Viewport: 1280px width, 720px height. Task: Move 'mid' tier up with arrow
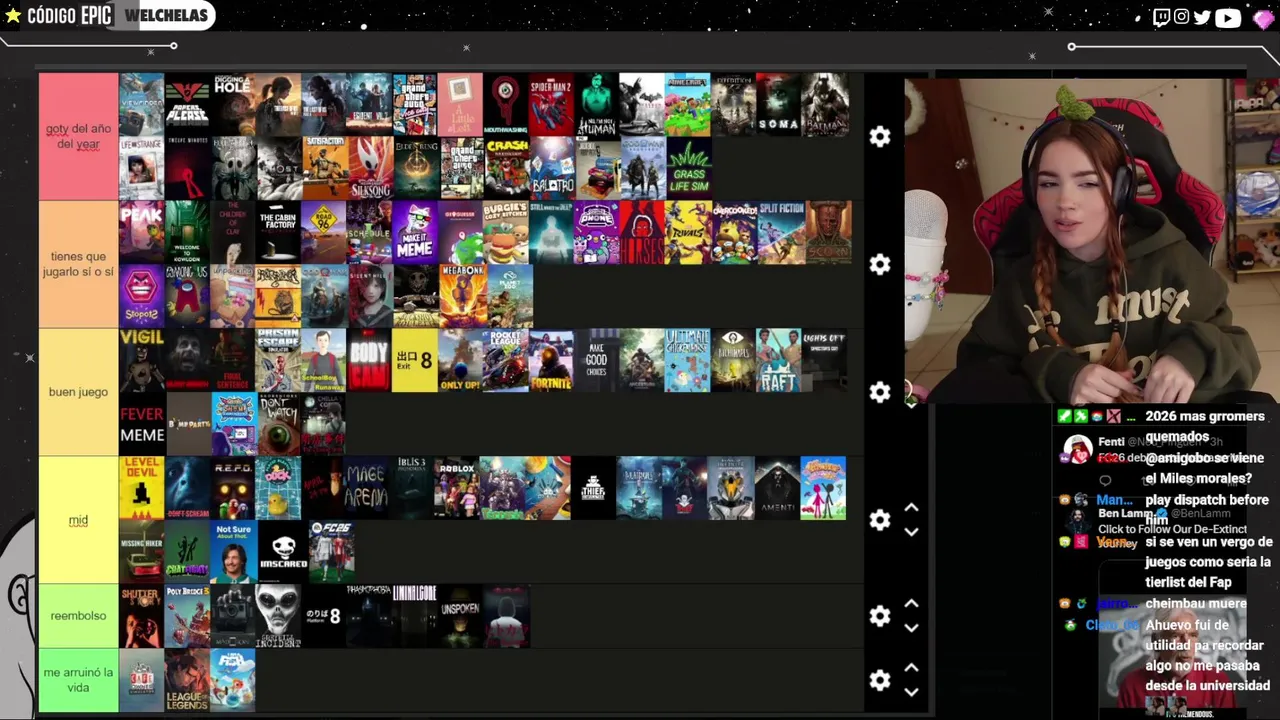click(911, 508)
